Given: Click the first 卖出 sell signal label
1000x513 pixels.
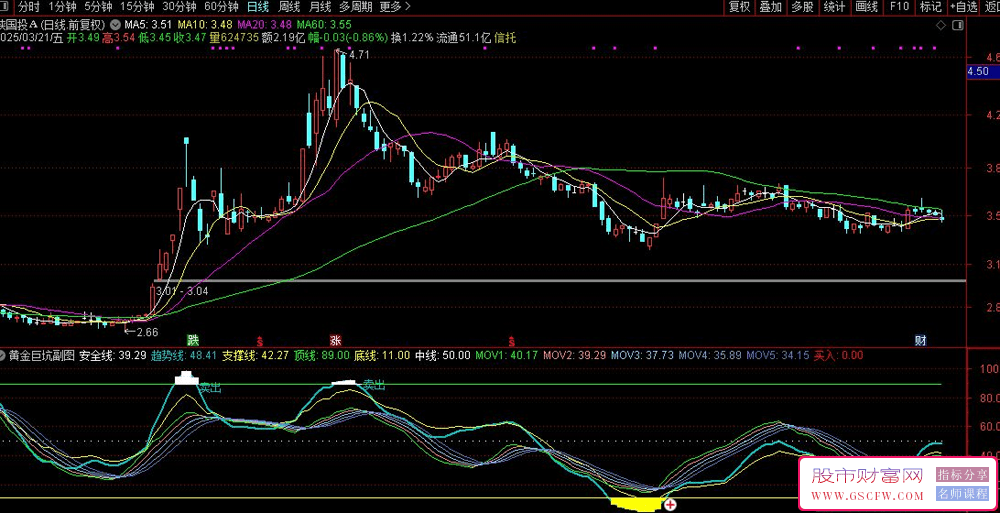Looking at the screenshot, I should [x=209, y=387].
